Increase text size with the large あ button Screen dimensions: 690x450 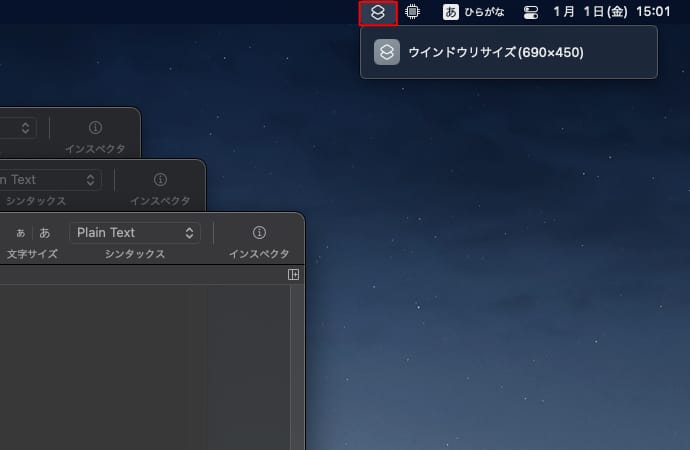(44, 233)
